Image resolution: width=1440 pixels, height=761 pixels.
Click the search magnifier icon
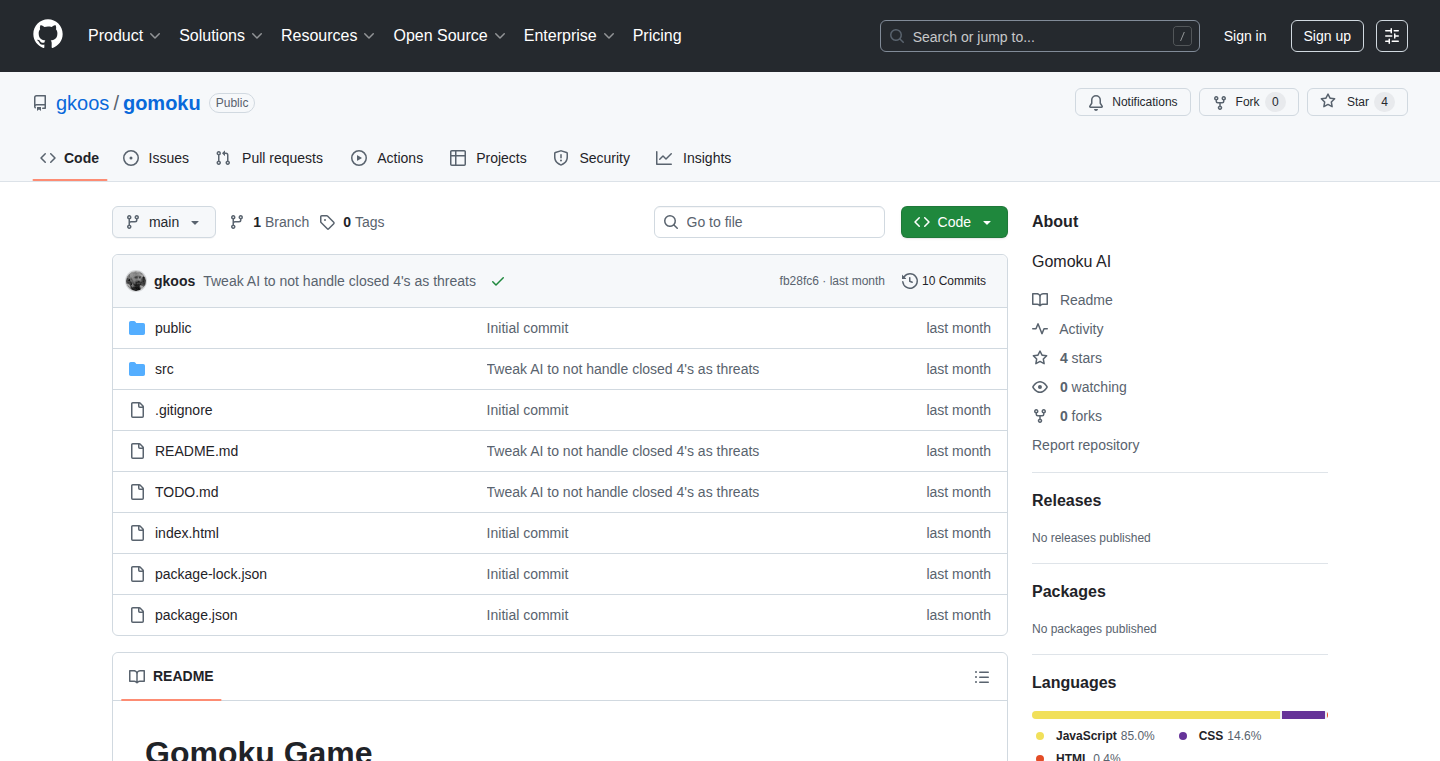point(897,37)
